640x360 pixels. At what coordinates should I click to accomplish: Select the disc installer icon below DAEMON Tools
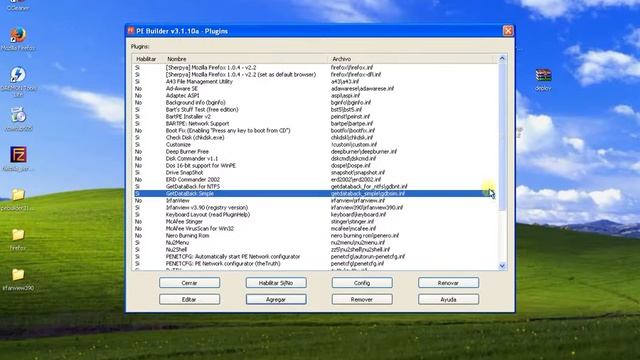coord(18,119)
